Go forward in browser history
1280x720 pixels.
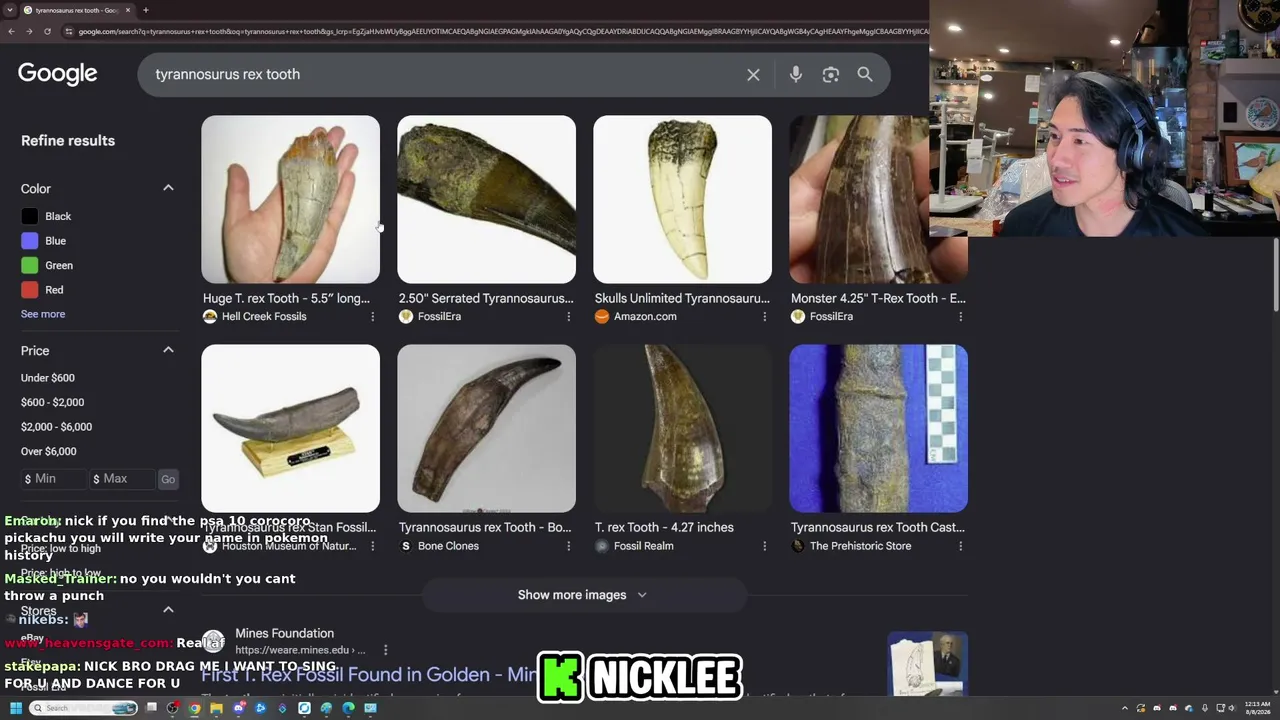pos(29,32)
